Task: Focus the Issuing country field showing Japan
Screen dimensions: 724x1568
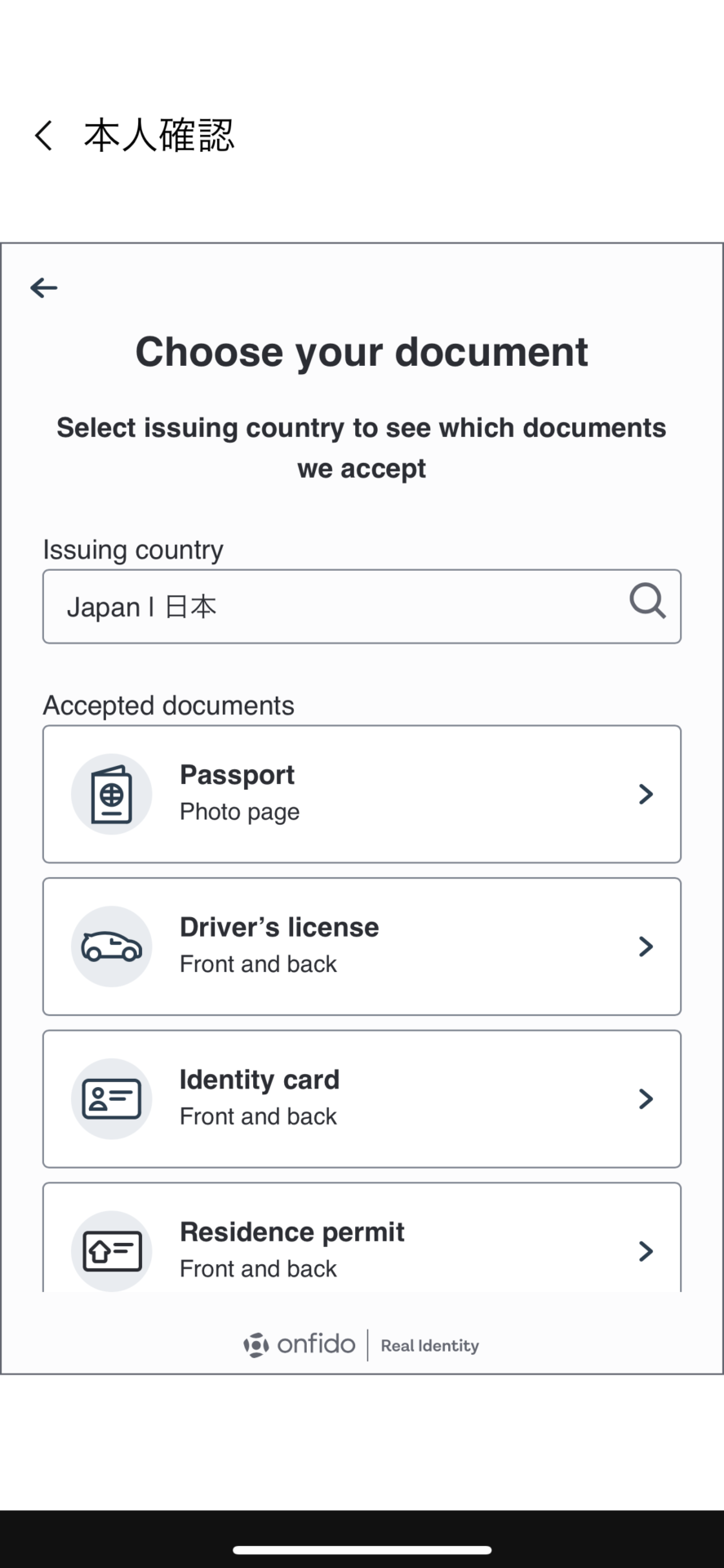Action: pyautogui.click(x=362, y=606)
